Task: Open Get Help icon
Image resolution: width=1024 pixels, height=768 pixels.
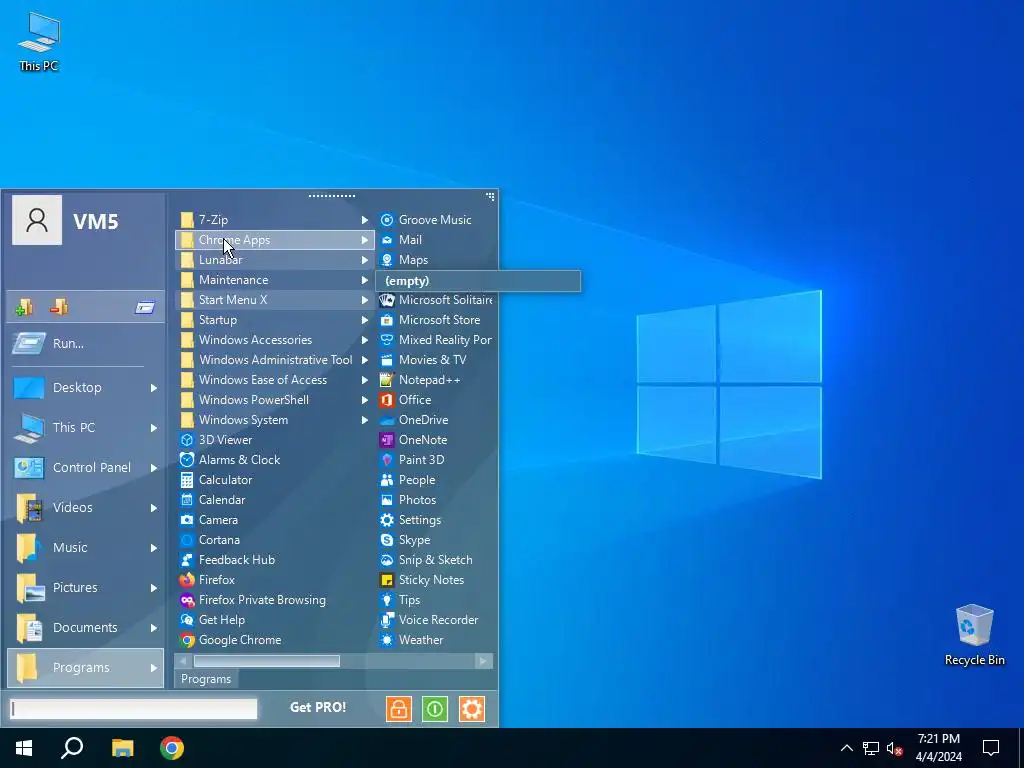Action: tap(187, 620)
